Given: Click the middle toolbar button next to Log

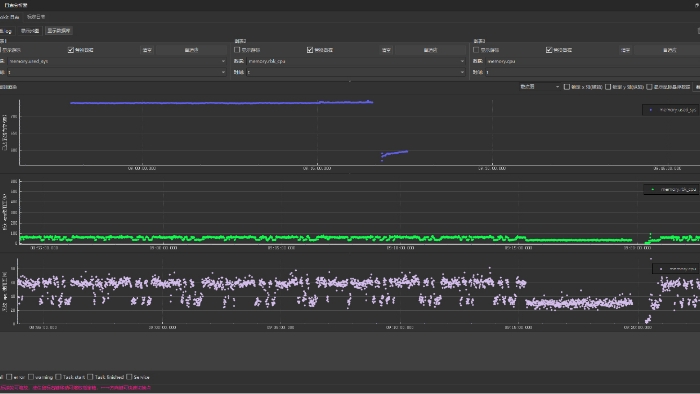Looking at the screenshot, I should [x=30, y=31].
